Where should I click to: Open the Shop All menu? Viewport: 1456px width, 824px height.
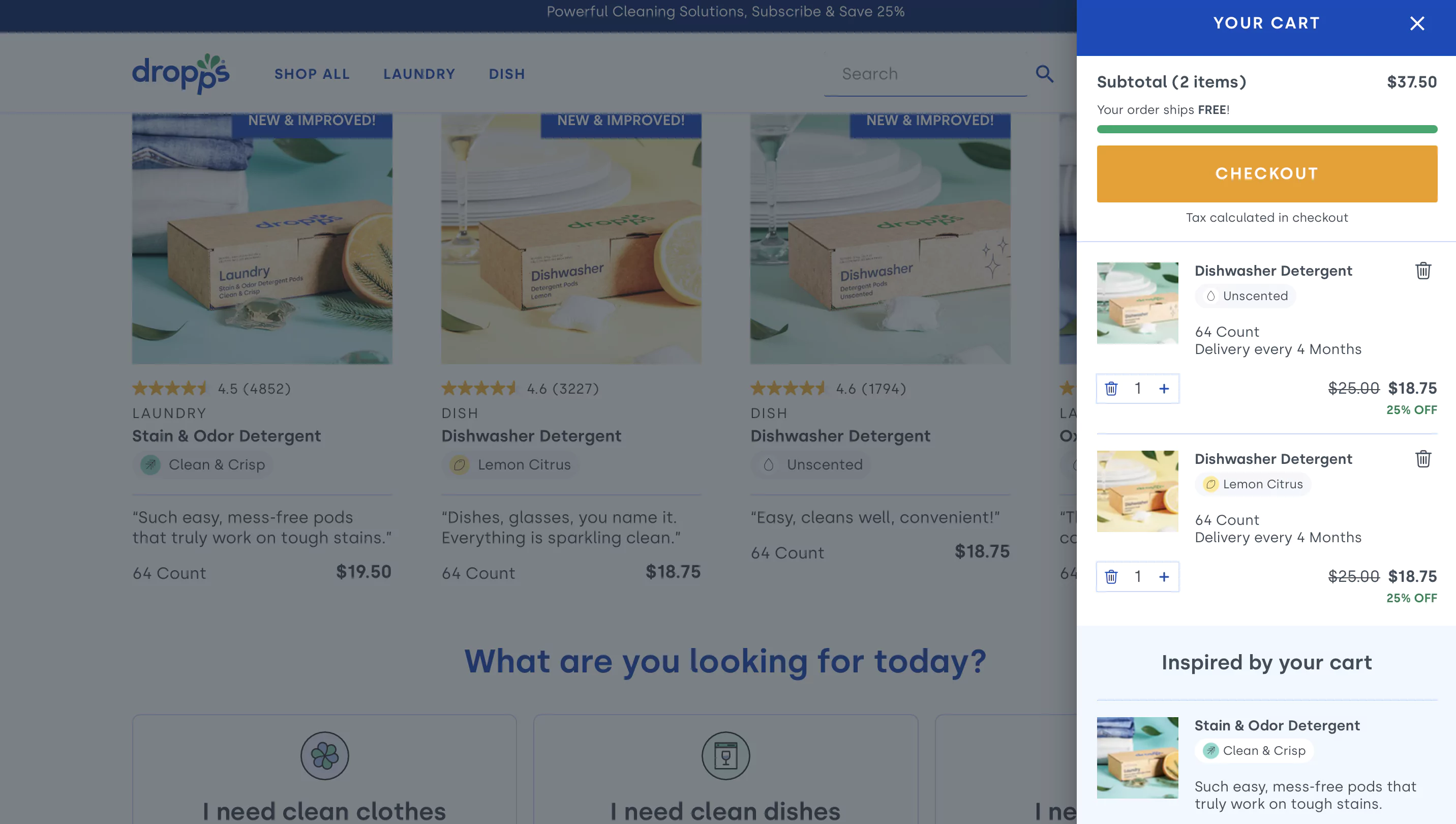click(x=312, y=74)
